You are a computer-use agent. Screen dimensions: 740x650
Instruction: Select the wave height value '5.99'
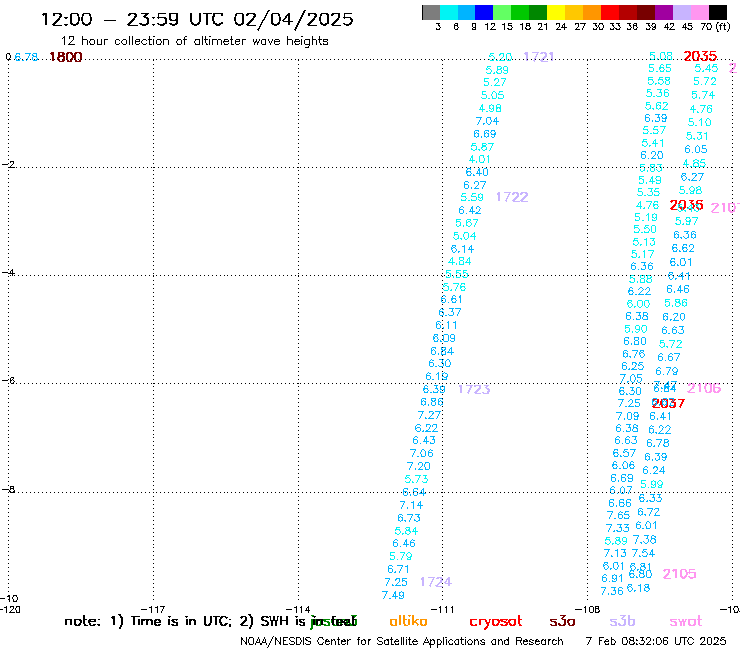pos(651,484)
